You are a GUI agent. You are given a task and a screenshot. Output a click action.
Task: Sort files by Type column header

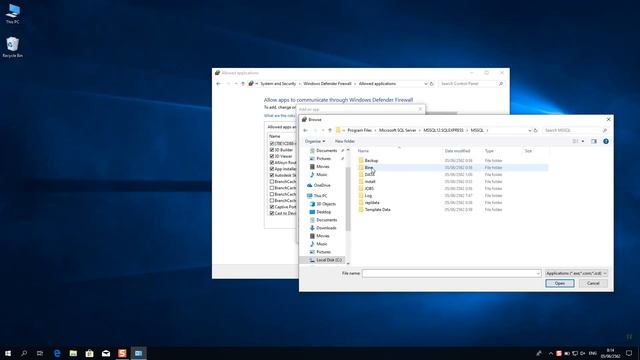tap(489, 151)
